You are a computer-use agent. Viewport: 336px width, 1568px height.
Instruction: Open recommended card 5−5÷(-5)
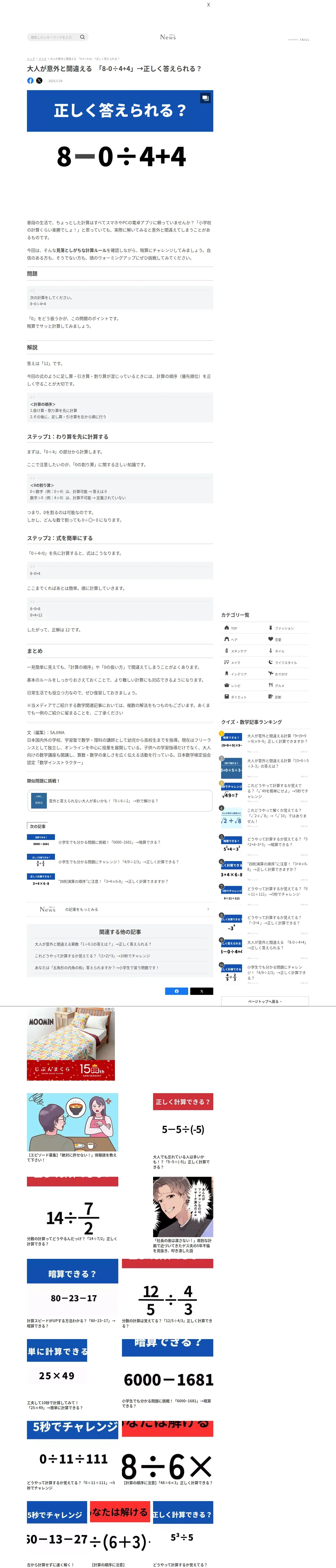(x=183, y=1132)
